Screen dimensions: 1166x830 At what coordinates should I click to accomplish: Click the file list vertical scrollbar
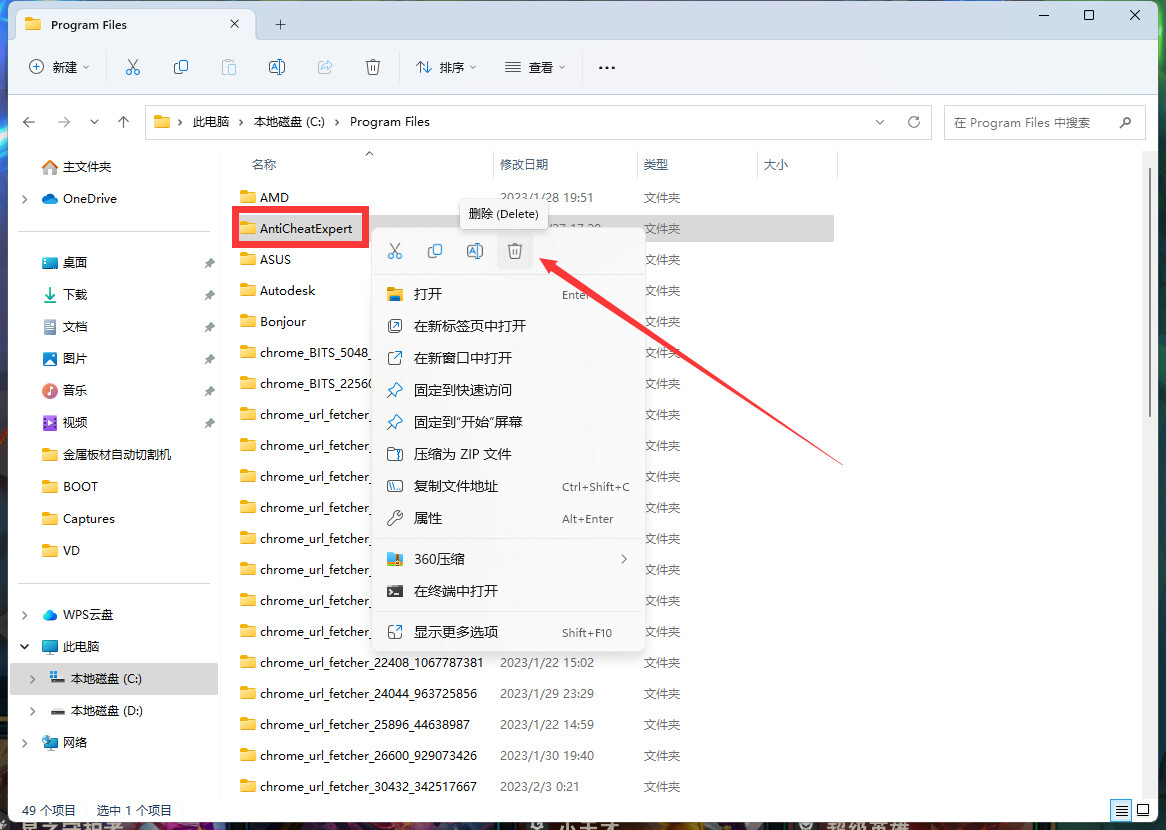pos(1150,292)
